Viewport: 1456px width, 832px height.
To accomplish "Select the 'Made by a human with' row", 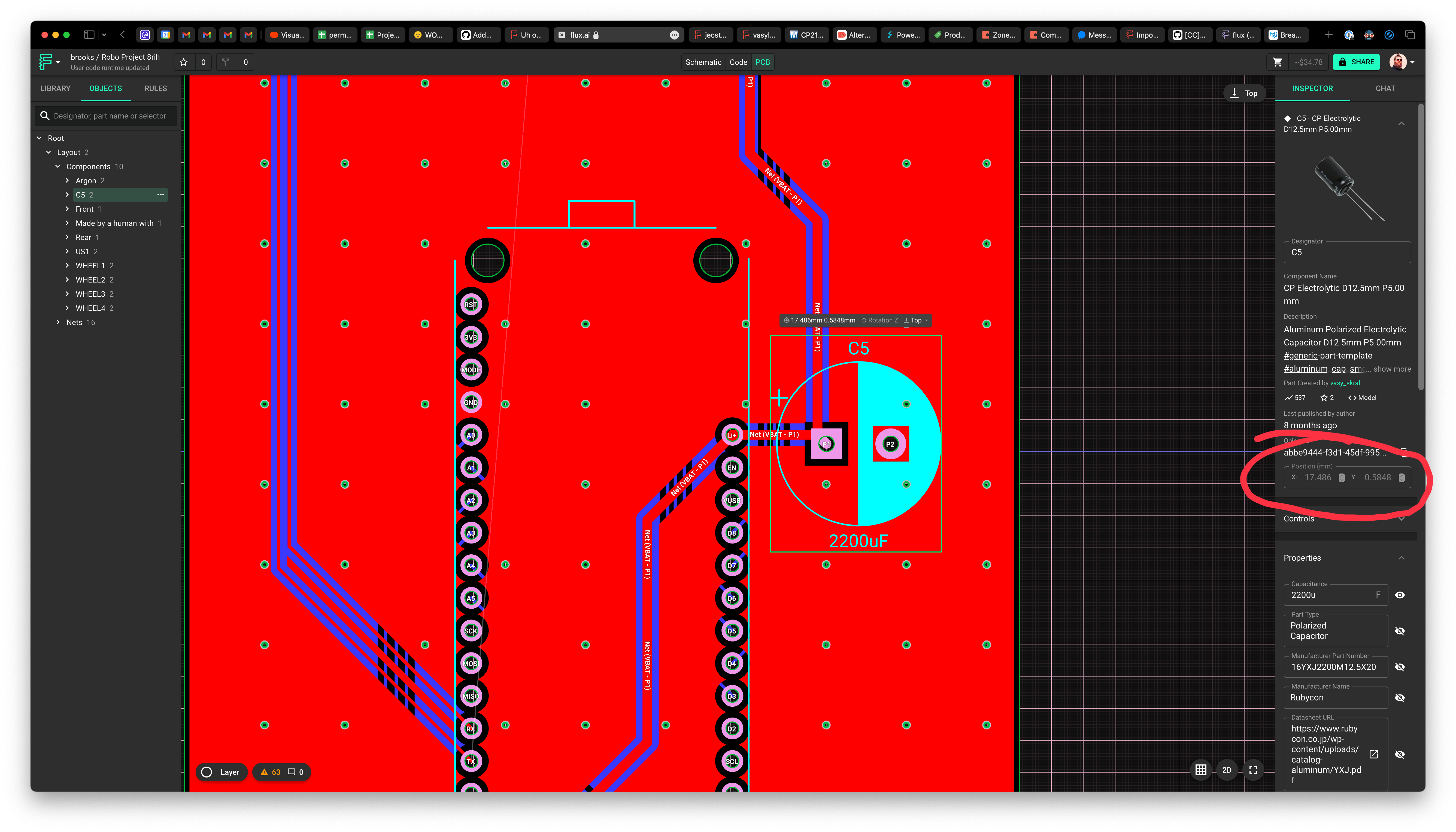I will pos(114,223).
